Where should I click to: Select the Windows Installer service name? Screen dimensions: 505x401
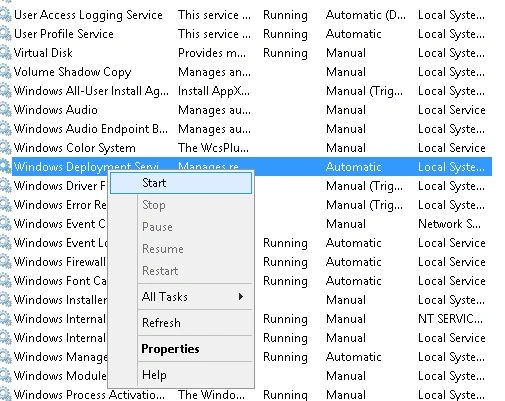pyautogui.click(x=60, y=300)
